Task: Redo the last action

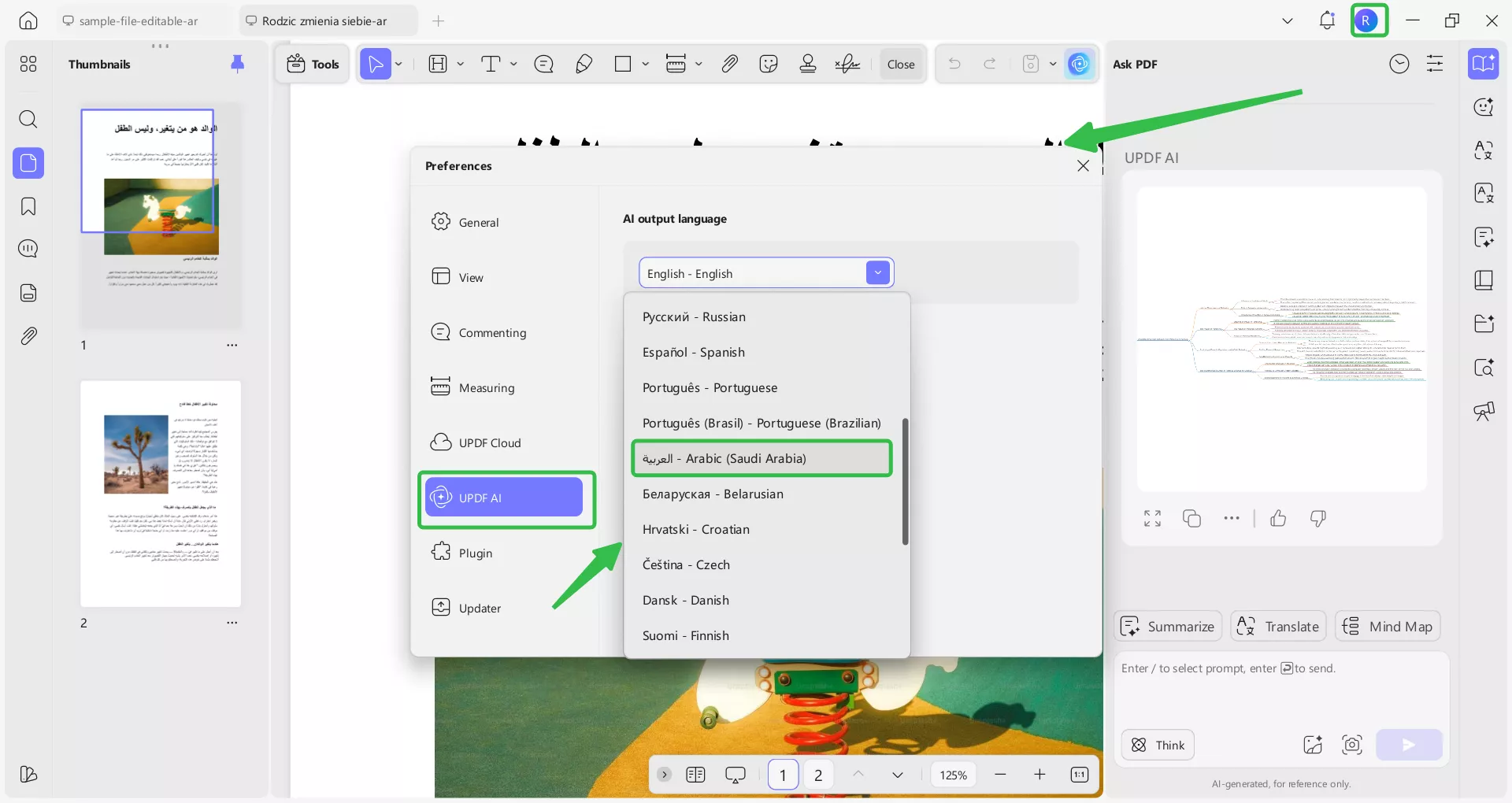Action: pyautogui.click(x=990, y=64)
